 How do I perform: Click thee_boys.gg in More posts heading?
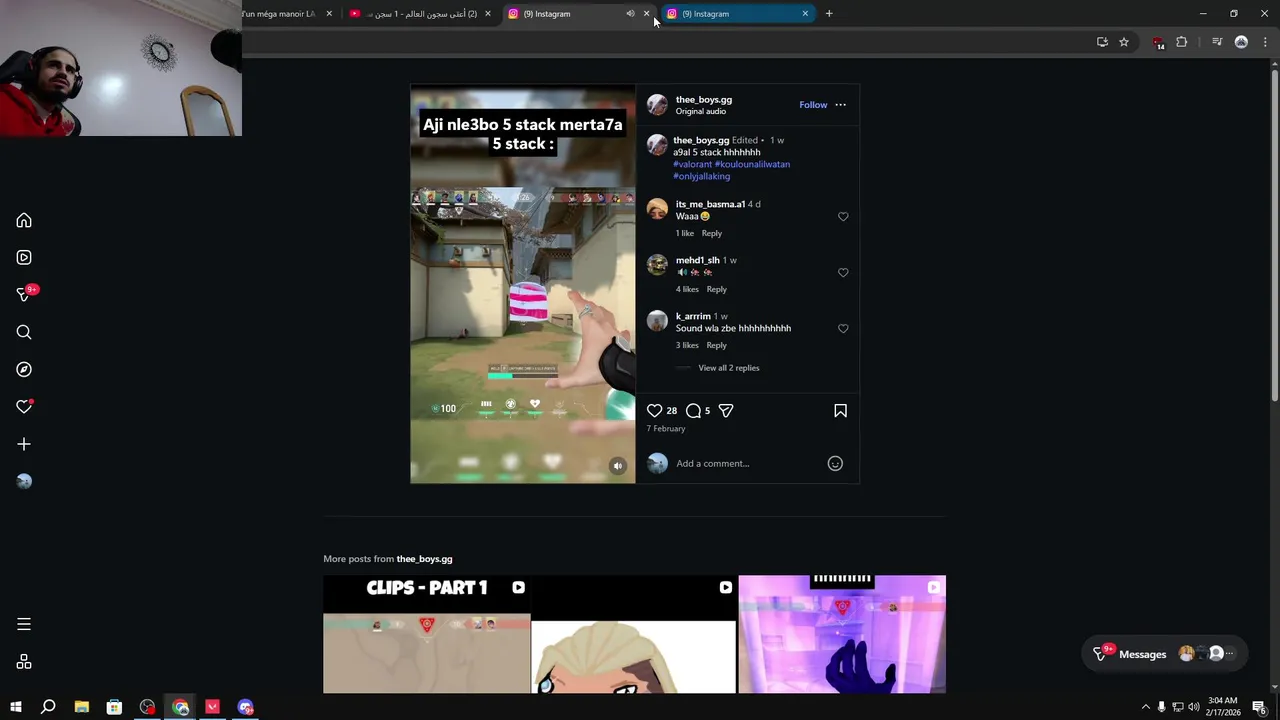click(424, 559)
